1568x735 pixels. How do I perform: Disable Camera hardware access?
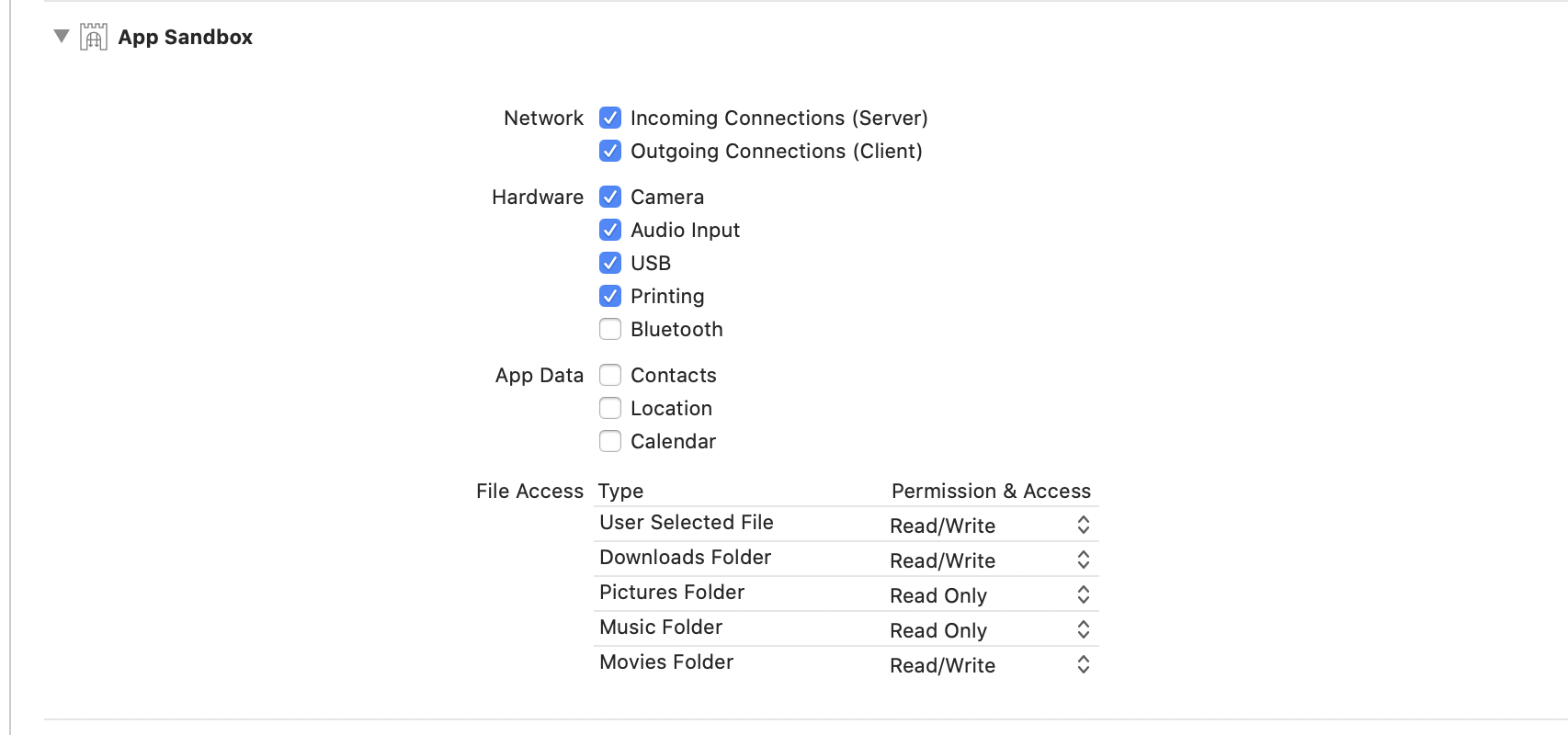click(610, 197)
